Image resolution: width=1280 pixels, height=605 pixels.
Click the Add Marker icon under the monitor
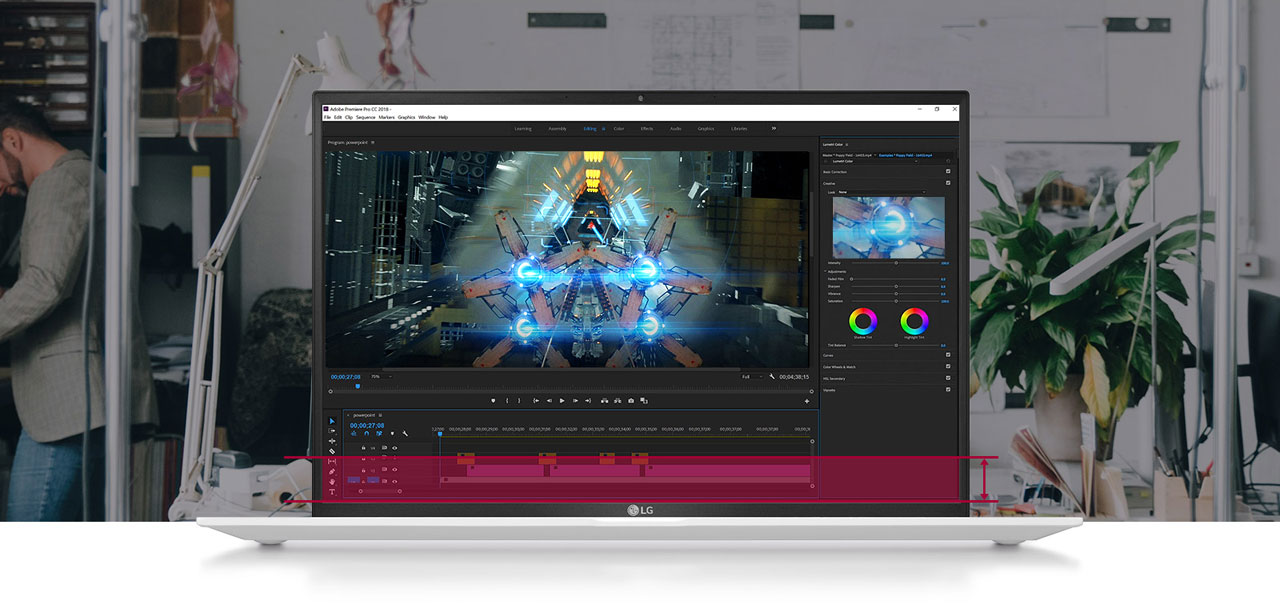(x=494, y=401)
